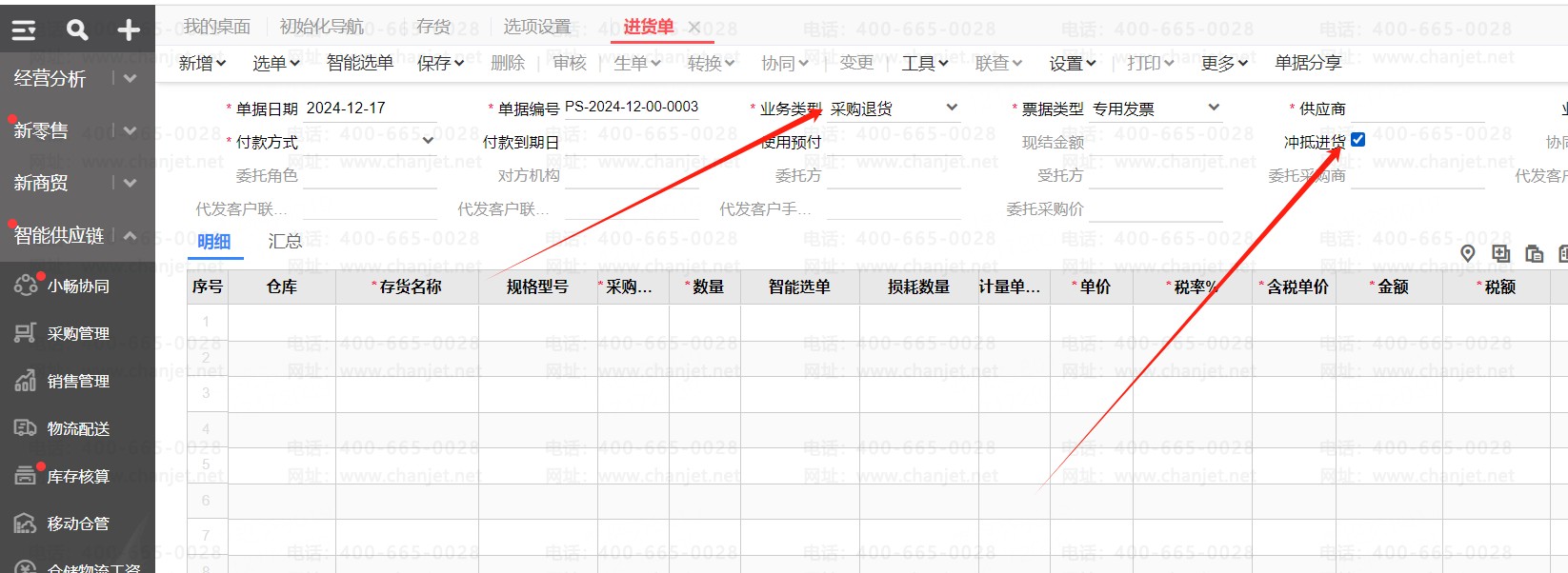Switch to the 汇总 sub-tab
Image resolution: width=1568 pixels, height=573 pixels.
click(x=285, y=241)
